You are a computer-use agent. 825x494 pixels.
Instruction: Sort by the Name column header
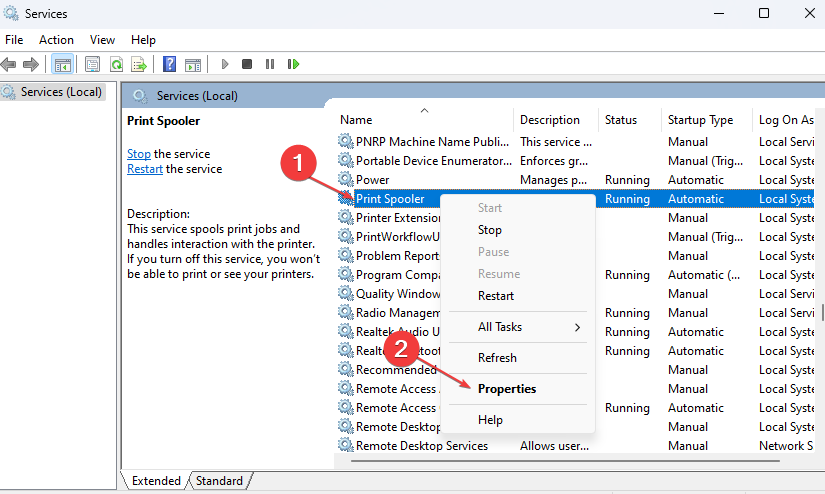(x=424, y=120)
